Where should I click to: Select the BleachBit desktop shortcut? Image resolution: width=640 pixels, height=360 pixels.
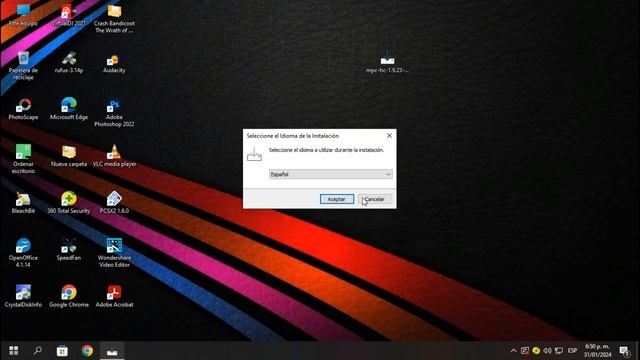point(23,203)
